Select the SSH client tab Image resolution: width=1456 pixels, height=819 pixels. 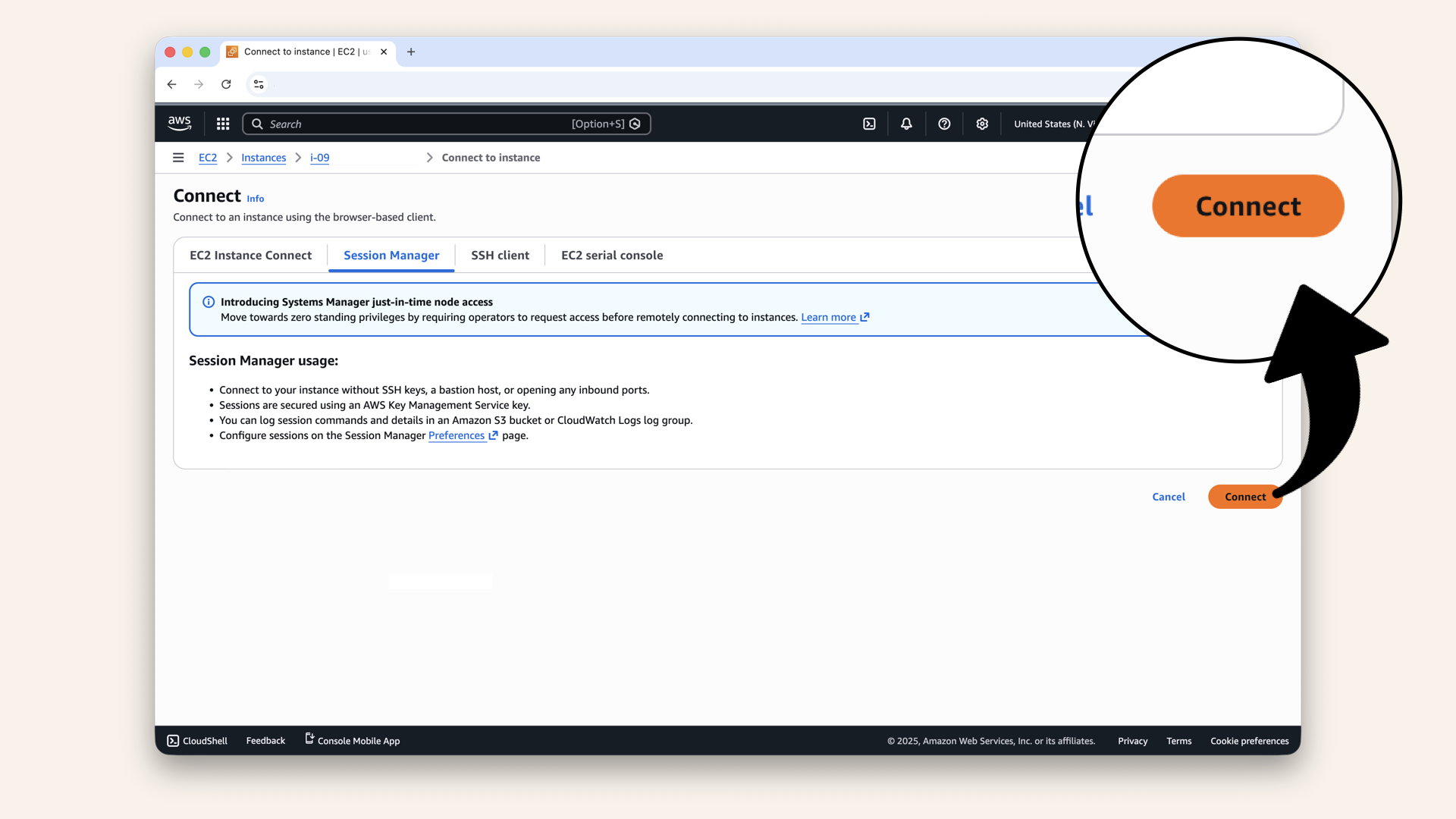click(x=500, y=256)
